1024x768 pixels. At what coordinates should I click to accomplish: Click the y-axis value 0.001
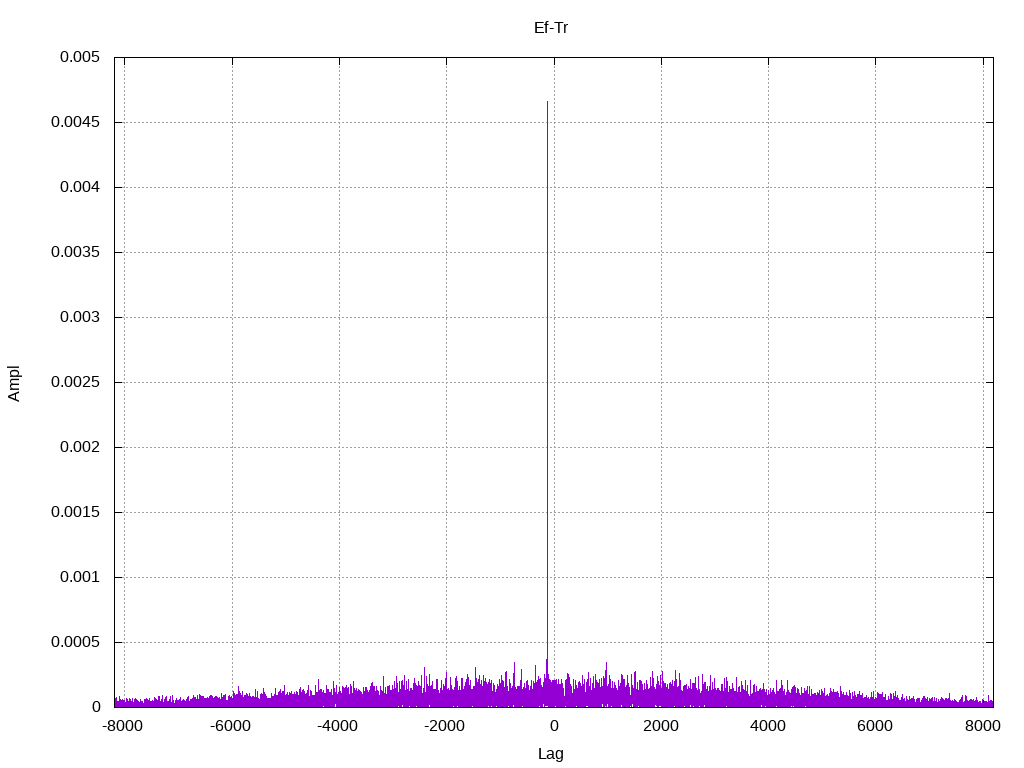80,577
